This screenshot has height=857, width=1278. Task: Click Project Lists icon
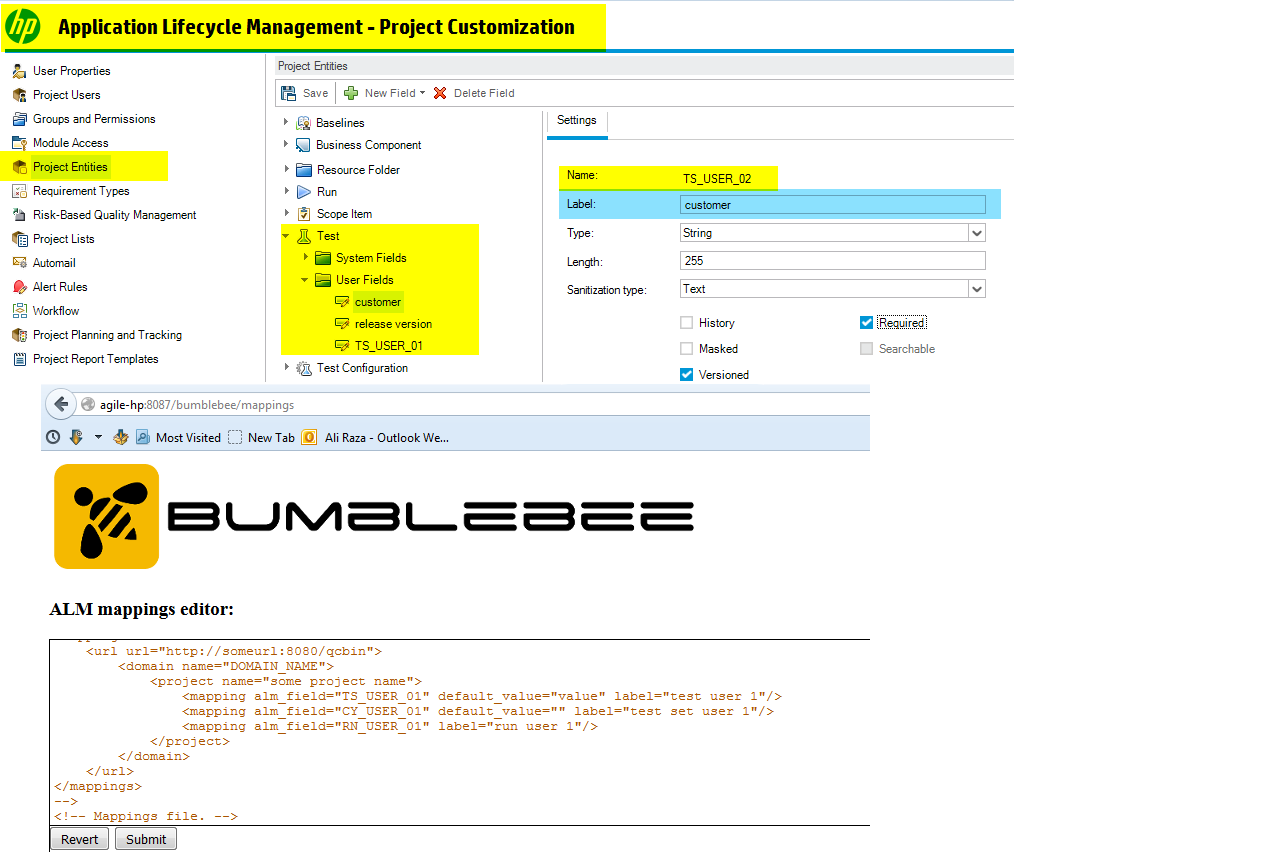click(x=19, y=239)
